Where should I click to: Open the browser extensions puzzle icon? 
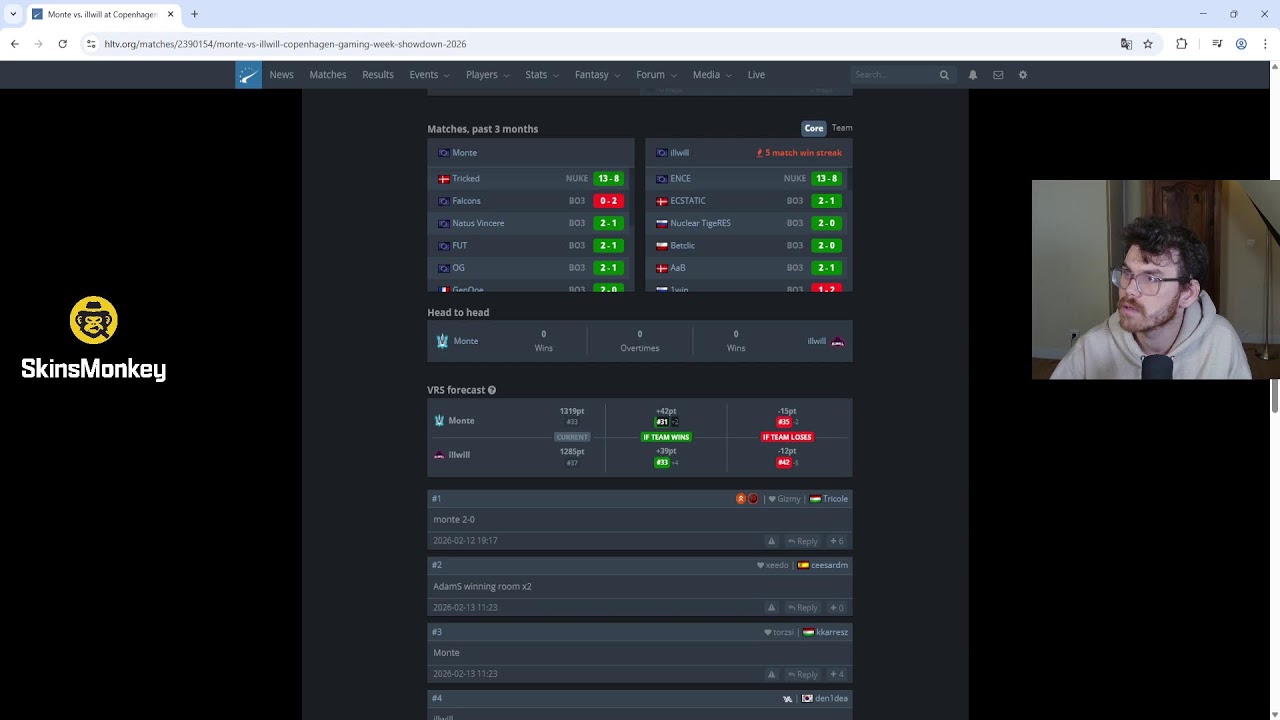1182,44
